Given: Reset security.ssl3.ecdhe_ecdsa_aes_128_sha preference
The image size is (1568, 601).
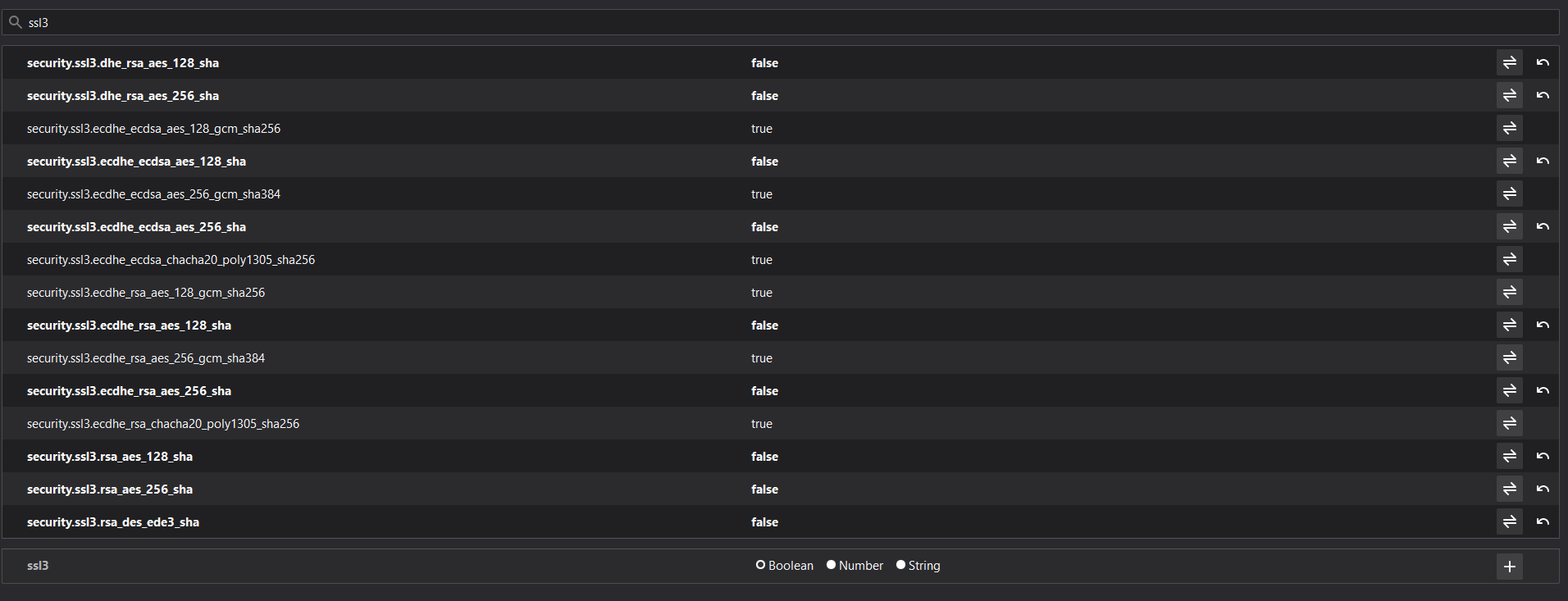Looking at the screenshot, I should (1543, 161).
